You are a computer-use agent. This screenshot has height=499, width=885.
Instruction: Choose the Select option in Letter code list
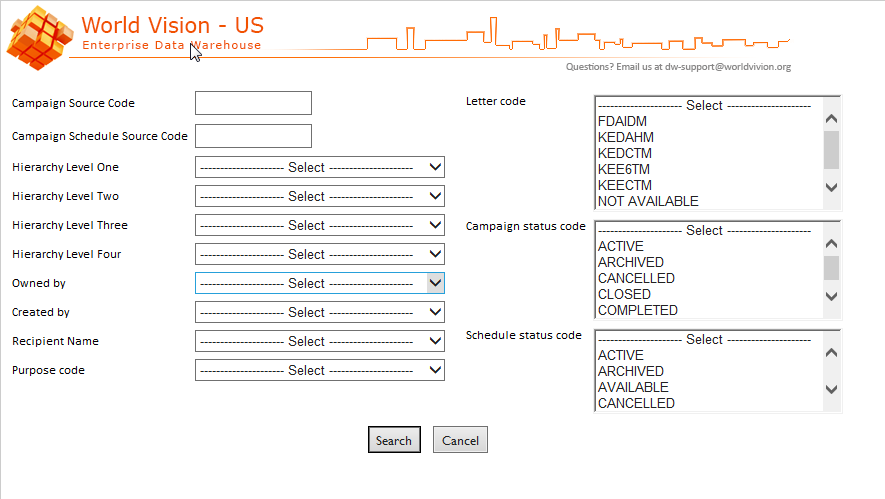(709, 106)
